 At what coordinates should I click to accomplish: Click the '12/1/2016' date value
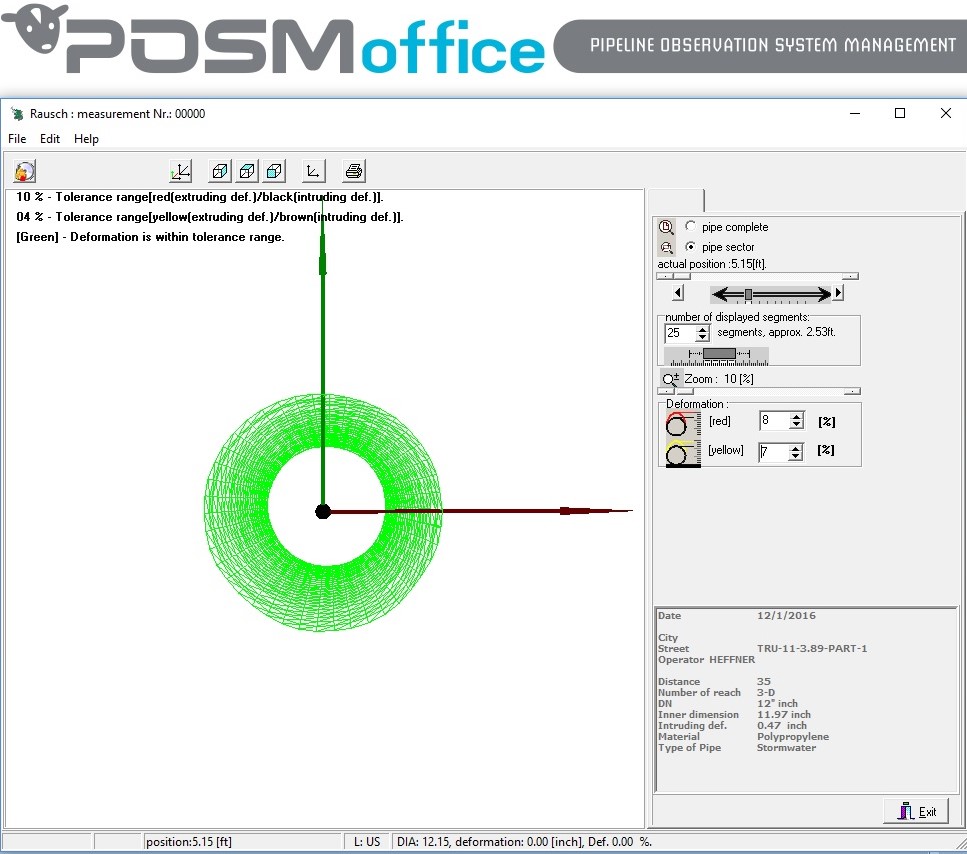(x=786, y=615)
